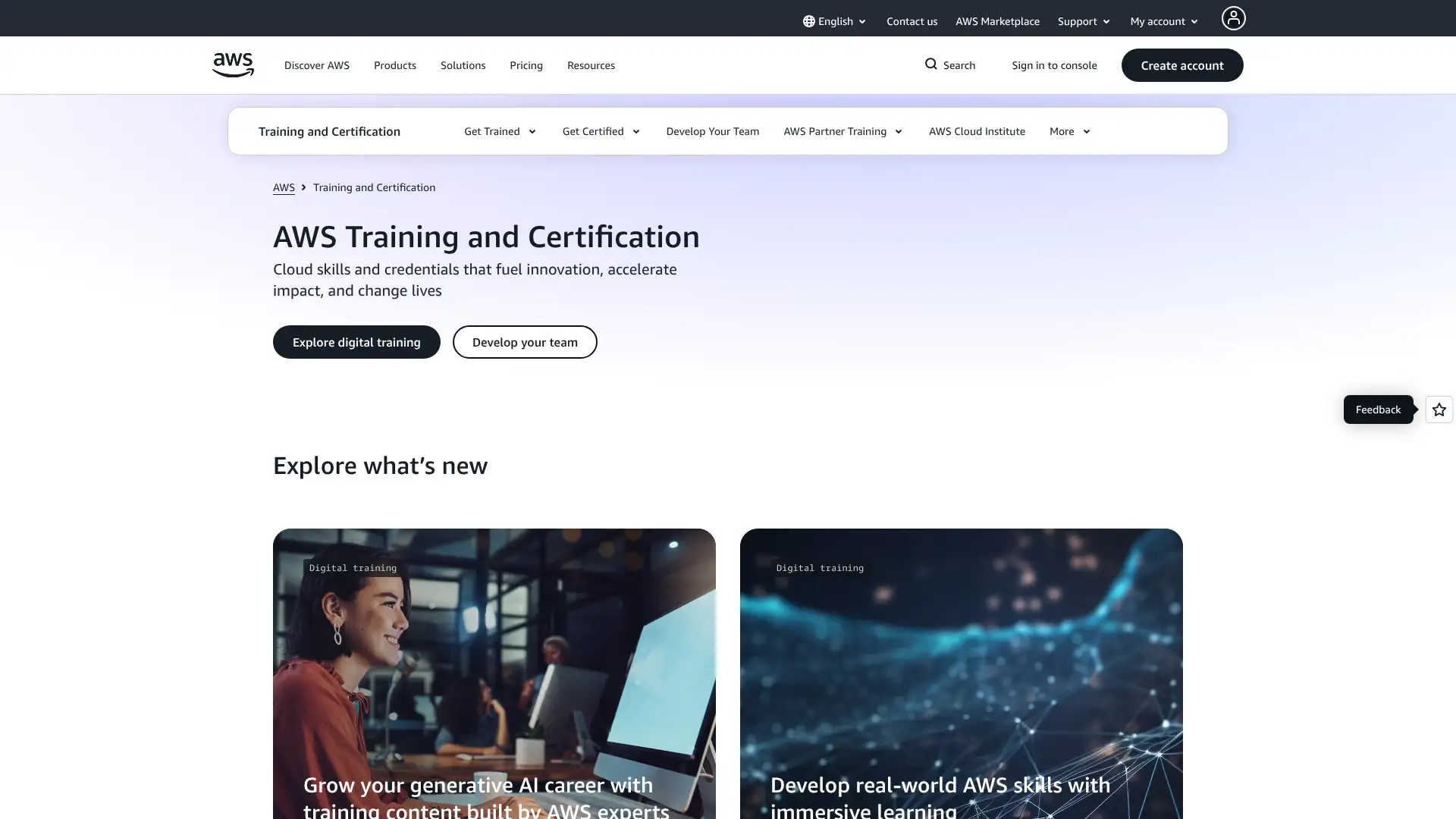Viewport: 1456px width, 819px height.
Task: Expand the English language dropdown
Action: [x=834, y=21]
